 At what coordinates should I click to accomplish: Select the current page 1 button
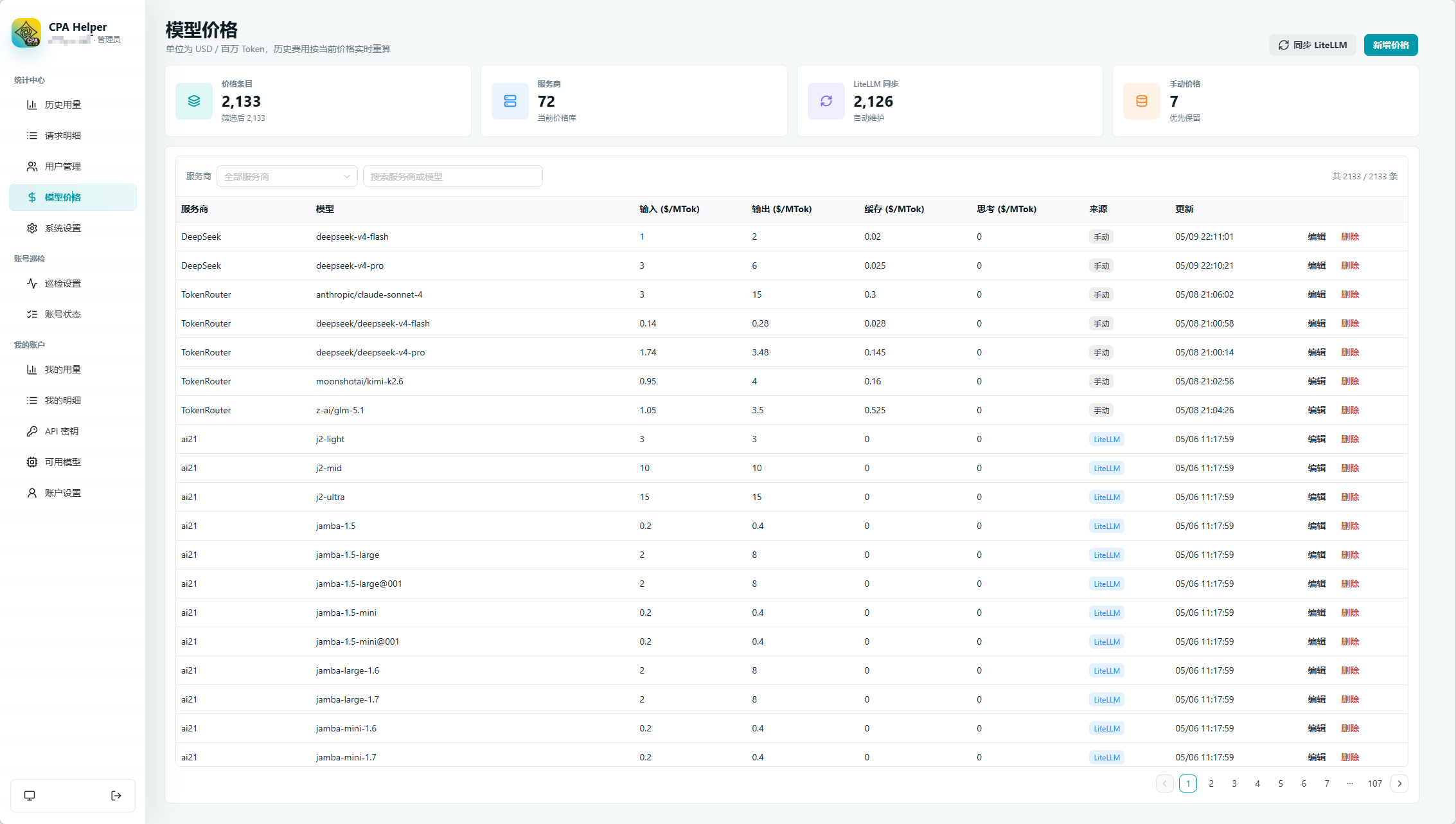click(1188, 784)
